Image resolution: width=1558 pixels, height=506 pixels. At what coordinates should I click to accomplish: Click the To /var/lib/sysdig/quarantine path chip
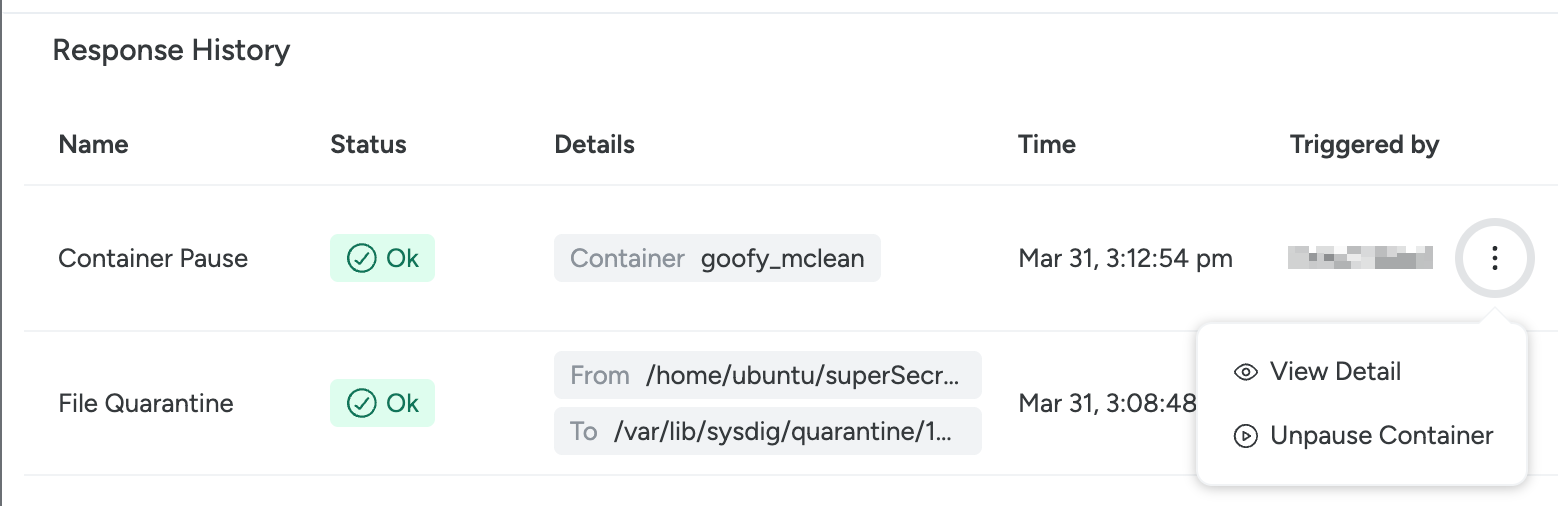[768, 431]
